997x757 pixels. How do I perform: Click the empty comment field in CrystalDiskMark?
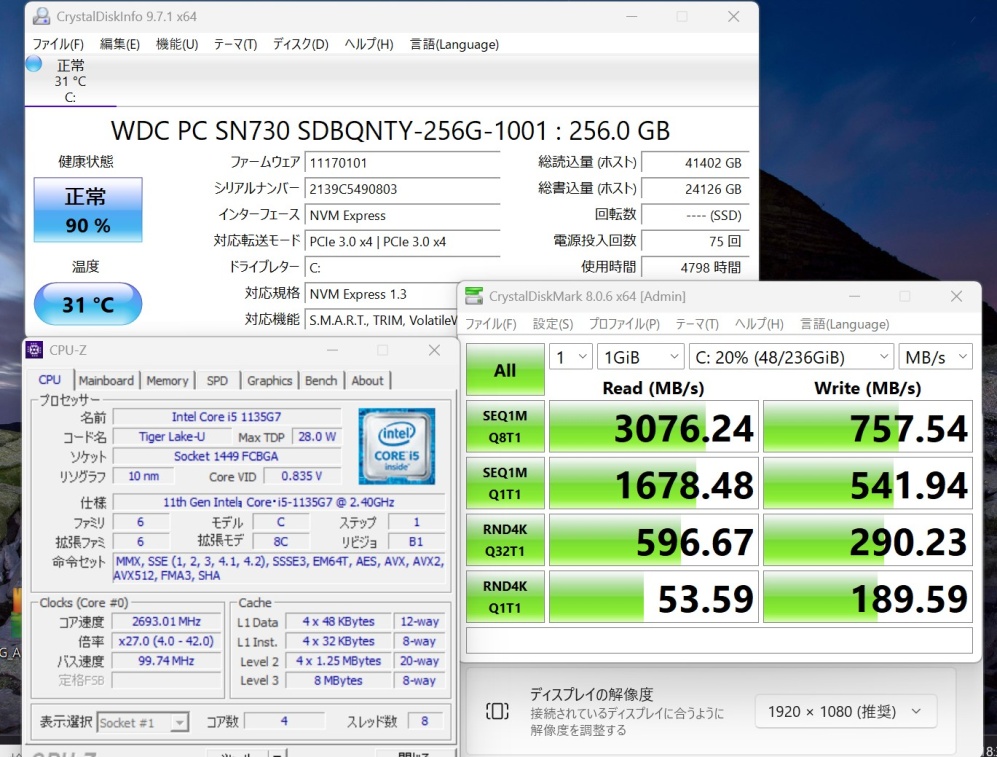pos(719,640)
